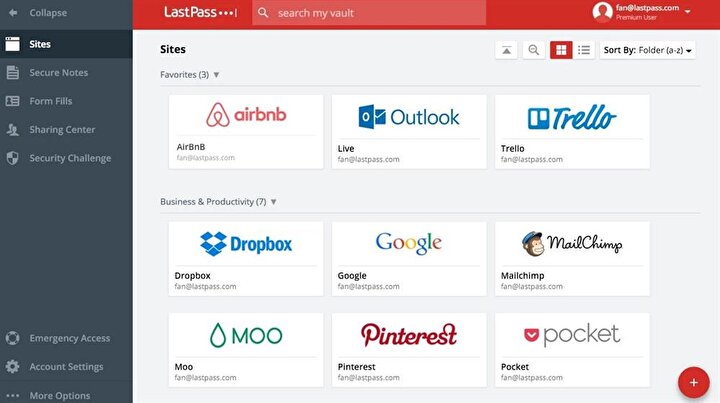Click the fan@lastpass.com account name
The width and height of the screenshot is (720, 403).
point(647,8)
